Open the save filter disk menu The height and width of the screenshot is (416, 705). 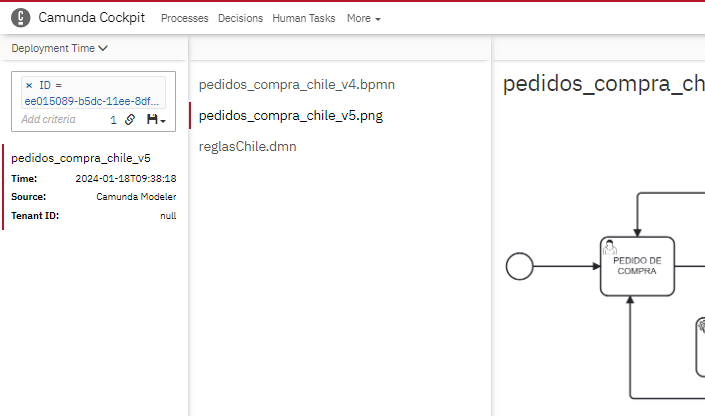coord(155,120)
